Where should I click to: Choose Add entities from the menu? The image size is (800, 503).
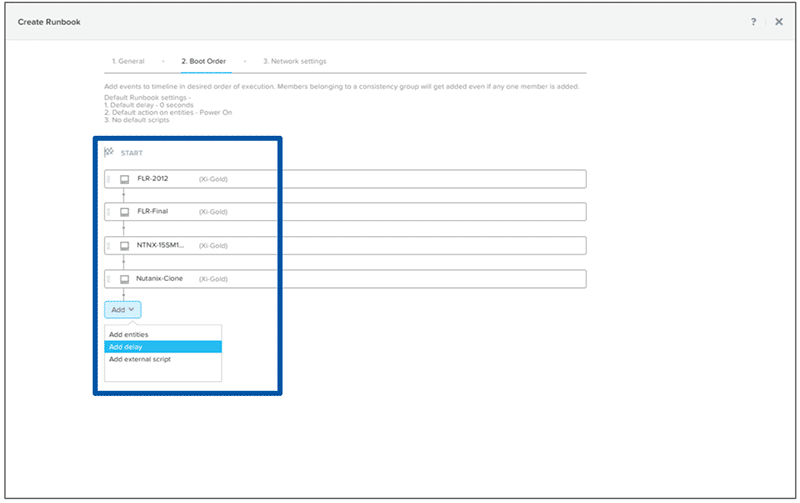coord(128,334)
